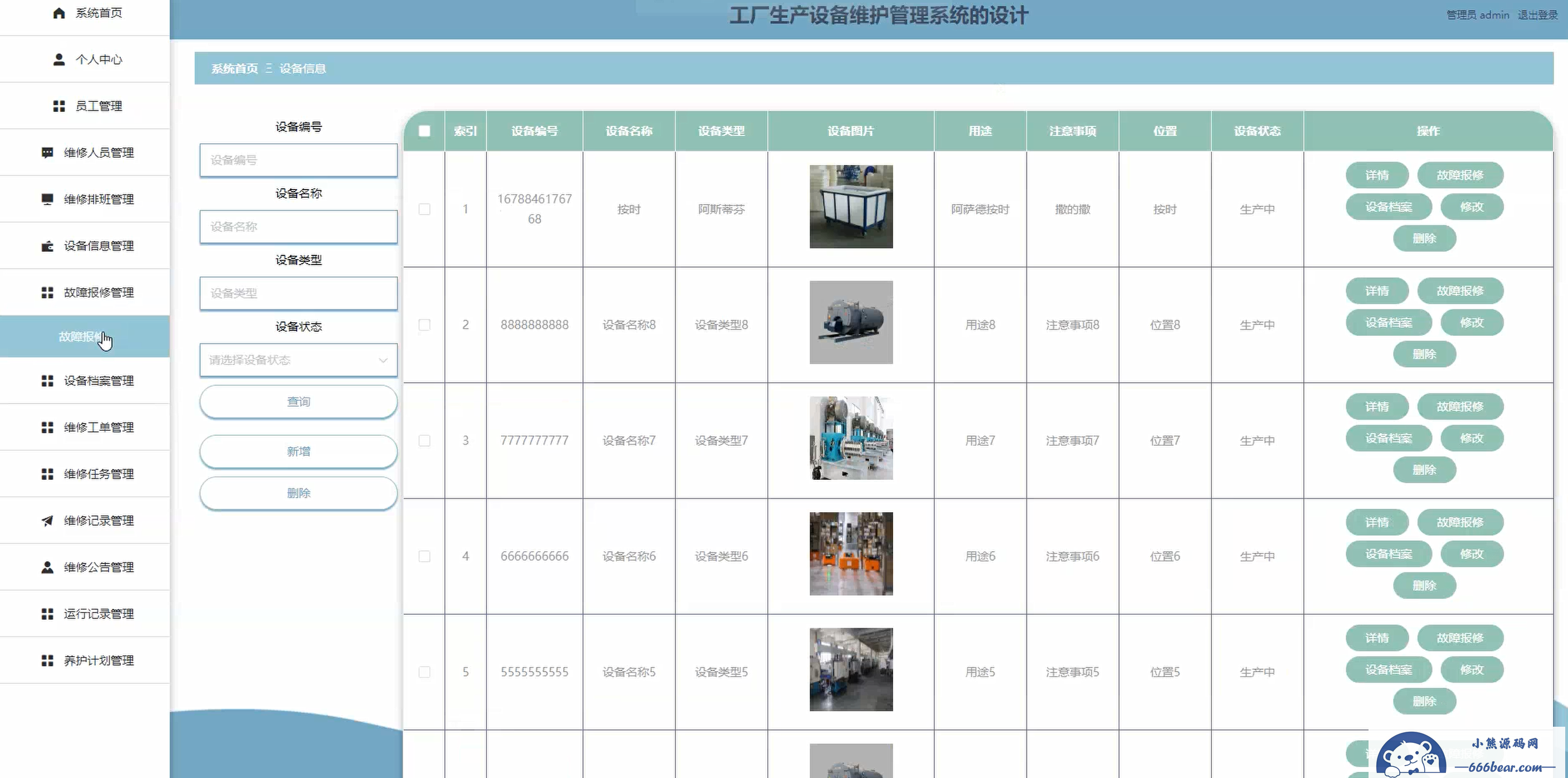Click the 设备编号 input field
Image resolution: width=1568 pixels, height=778 pixels.
click(298, 160)
